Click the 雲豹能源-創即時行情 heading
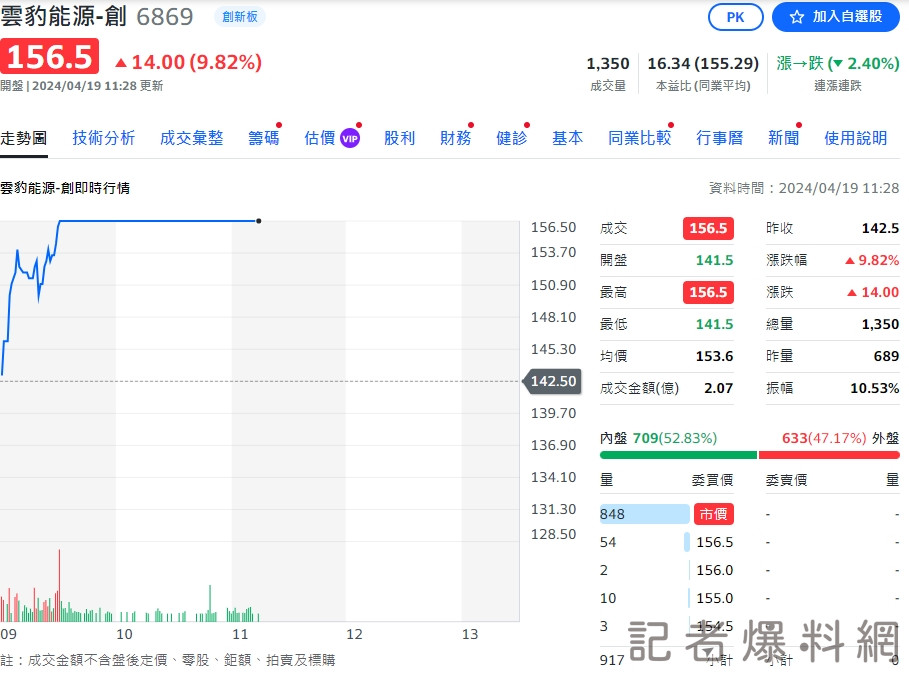The height and width of the screenshot is (681, 909). click(65, 188)
